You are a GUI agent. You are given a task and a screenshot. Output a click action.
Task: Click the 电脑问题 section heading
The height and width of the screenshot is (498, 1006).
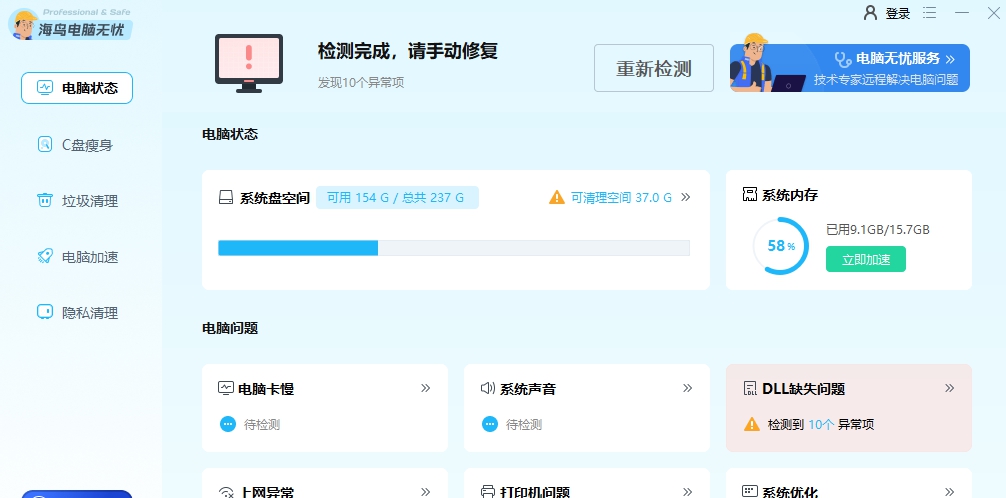230,329
